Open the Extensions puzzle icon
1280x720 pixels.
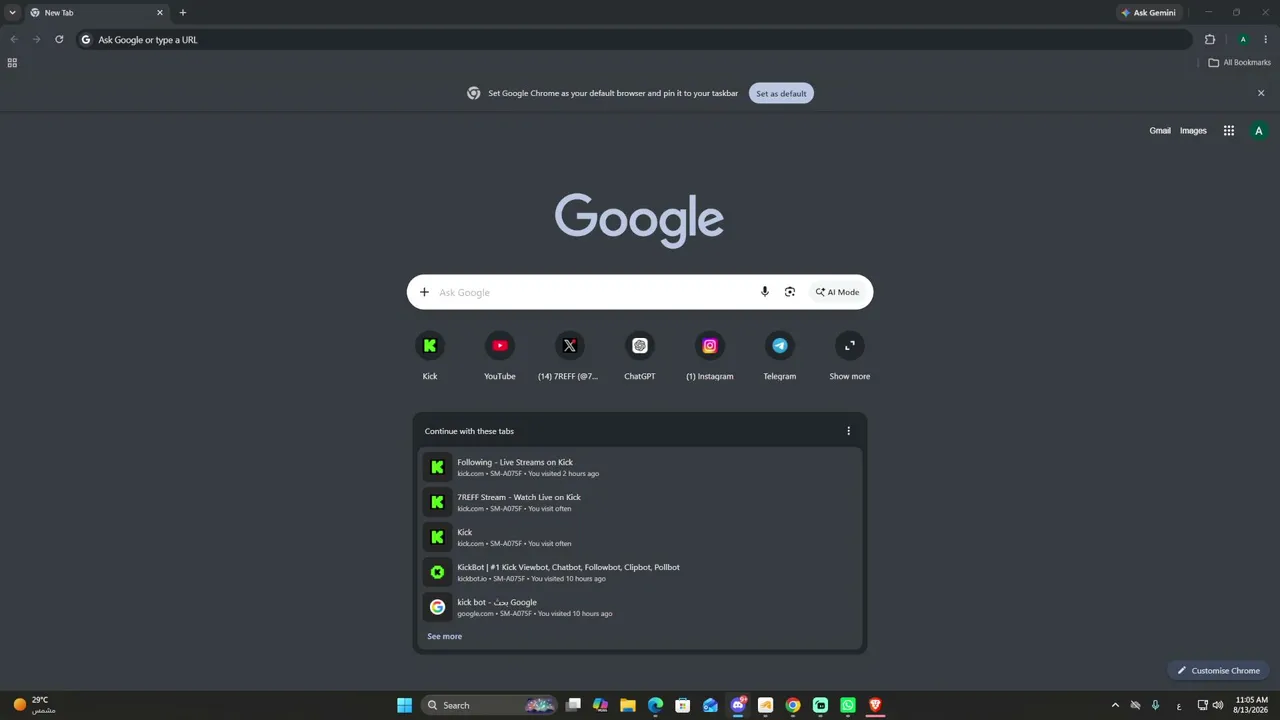coord(1210,40)
